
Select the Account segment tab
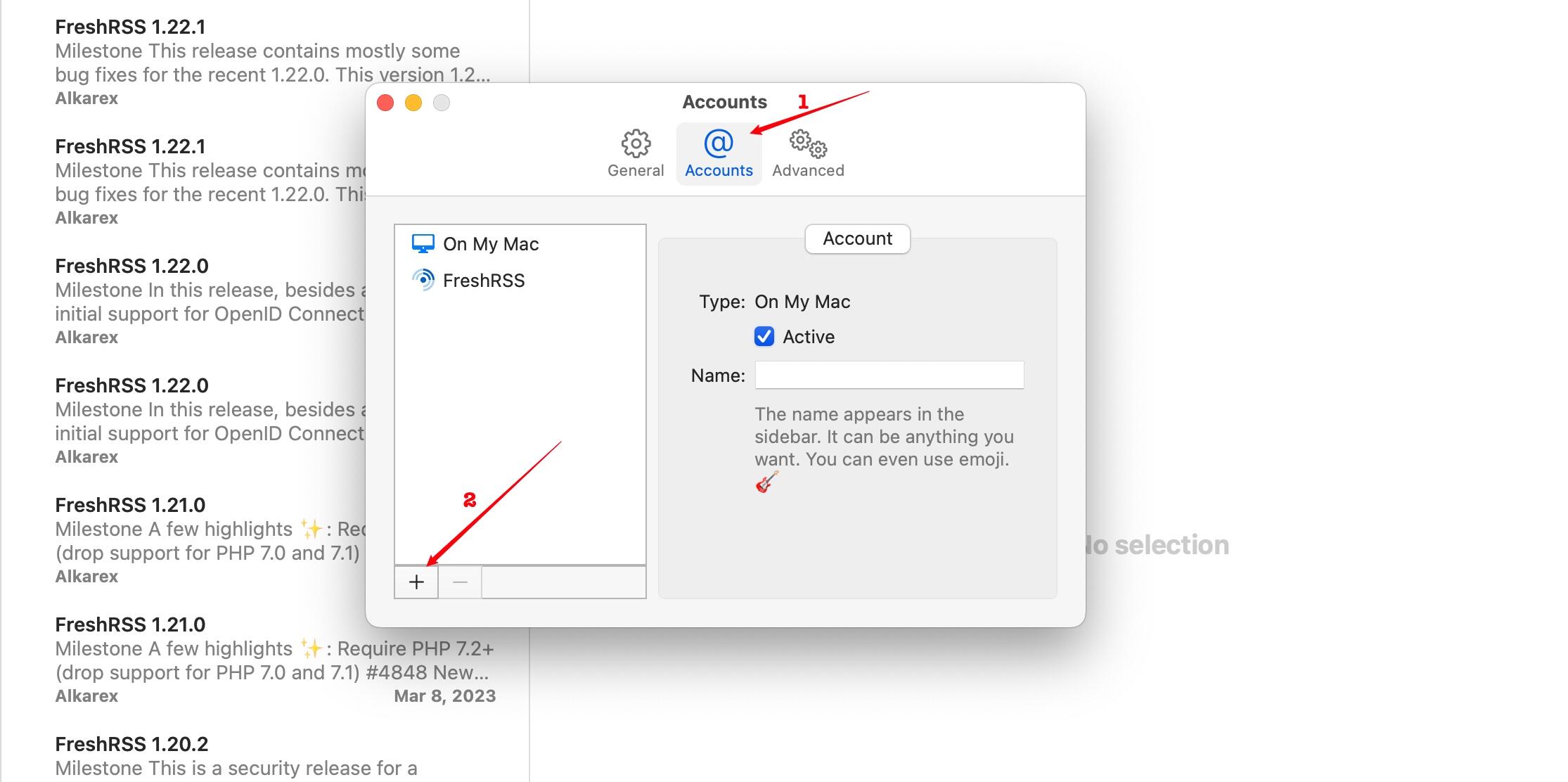click(x=857, y=239)
